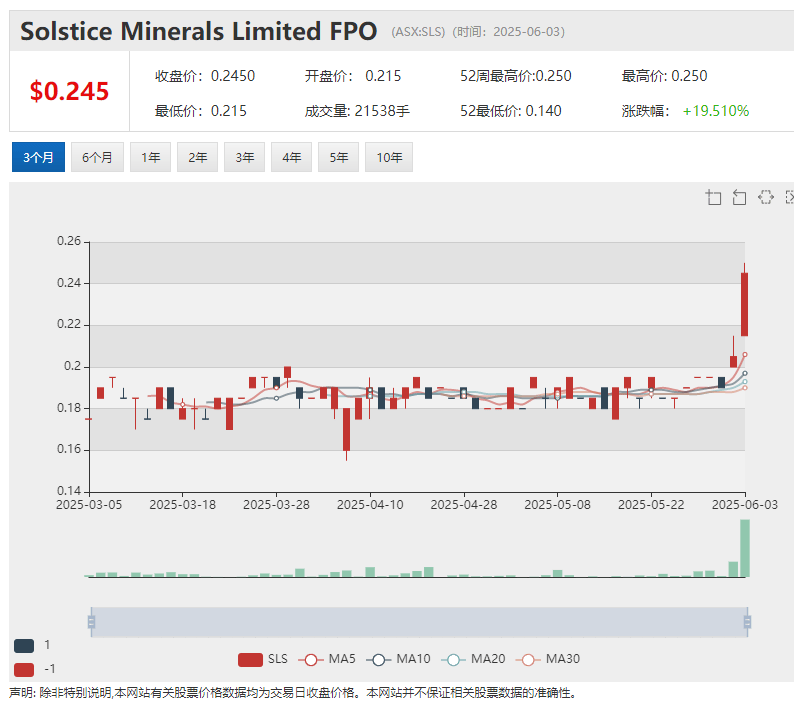
Task: Click the latest red candlestick near 0.24
Action: click(745, 304)
